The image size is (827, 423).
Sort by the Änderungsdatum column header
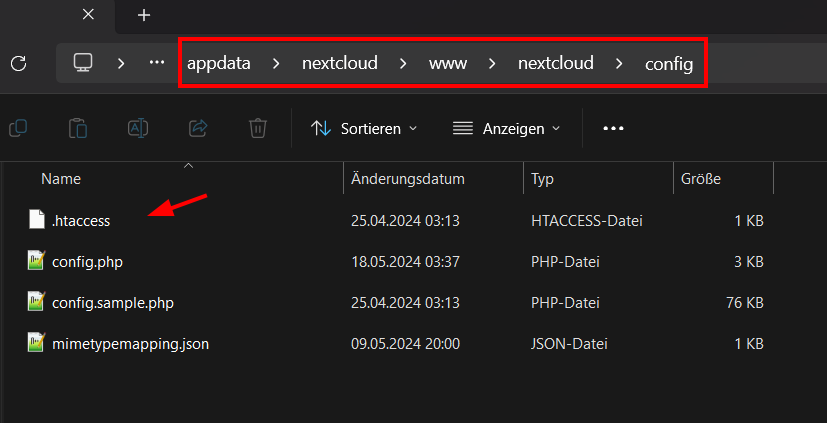pyautogui.click(x=408, y=179)
